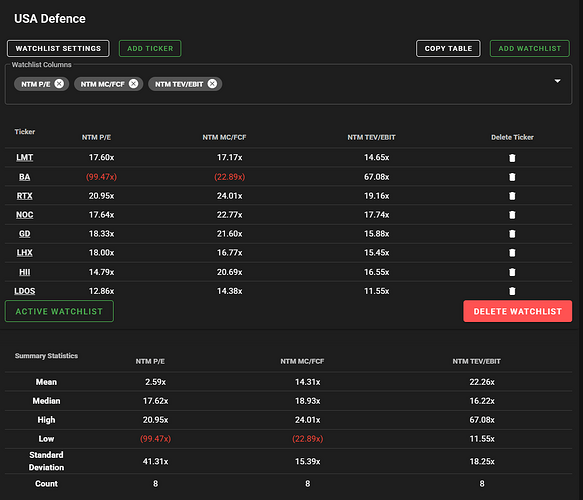
Task: Remove the NTM TEV/EBIT column chip
Action: click(212, 84)
